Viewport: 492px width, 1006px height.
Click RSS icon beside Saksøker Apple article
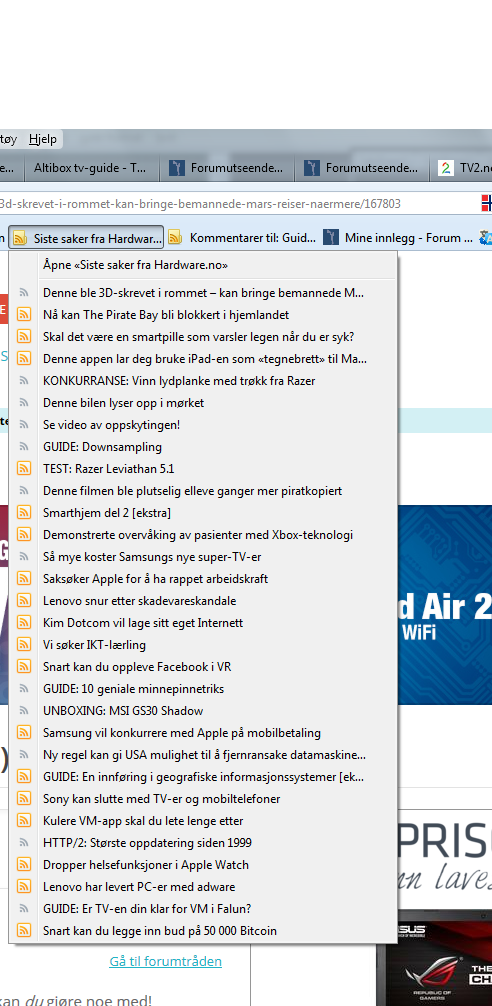click(x=24, y=579)
